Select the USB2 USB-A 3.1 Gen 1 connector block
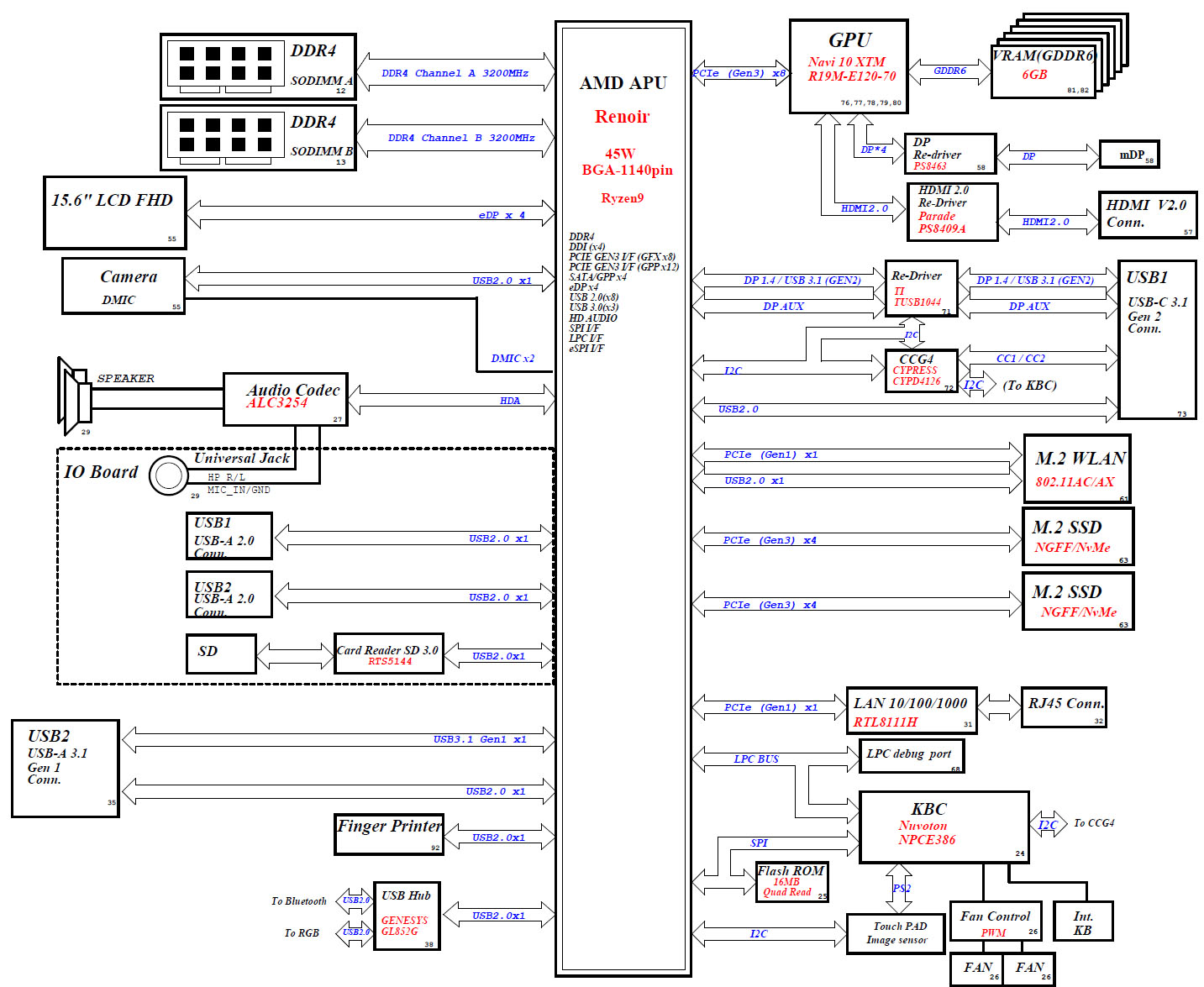Viewport: 1204px width, 987px height. [x=66, y=769]
